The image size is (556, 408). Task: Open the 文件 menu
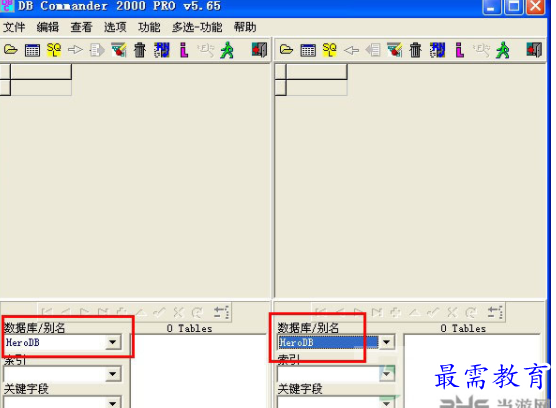(x=14, y=27)
